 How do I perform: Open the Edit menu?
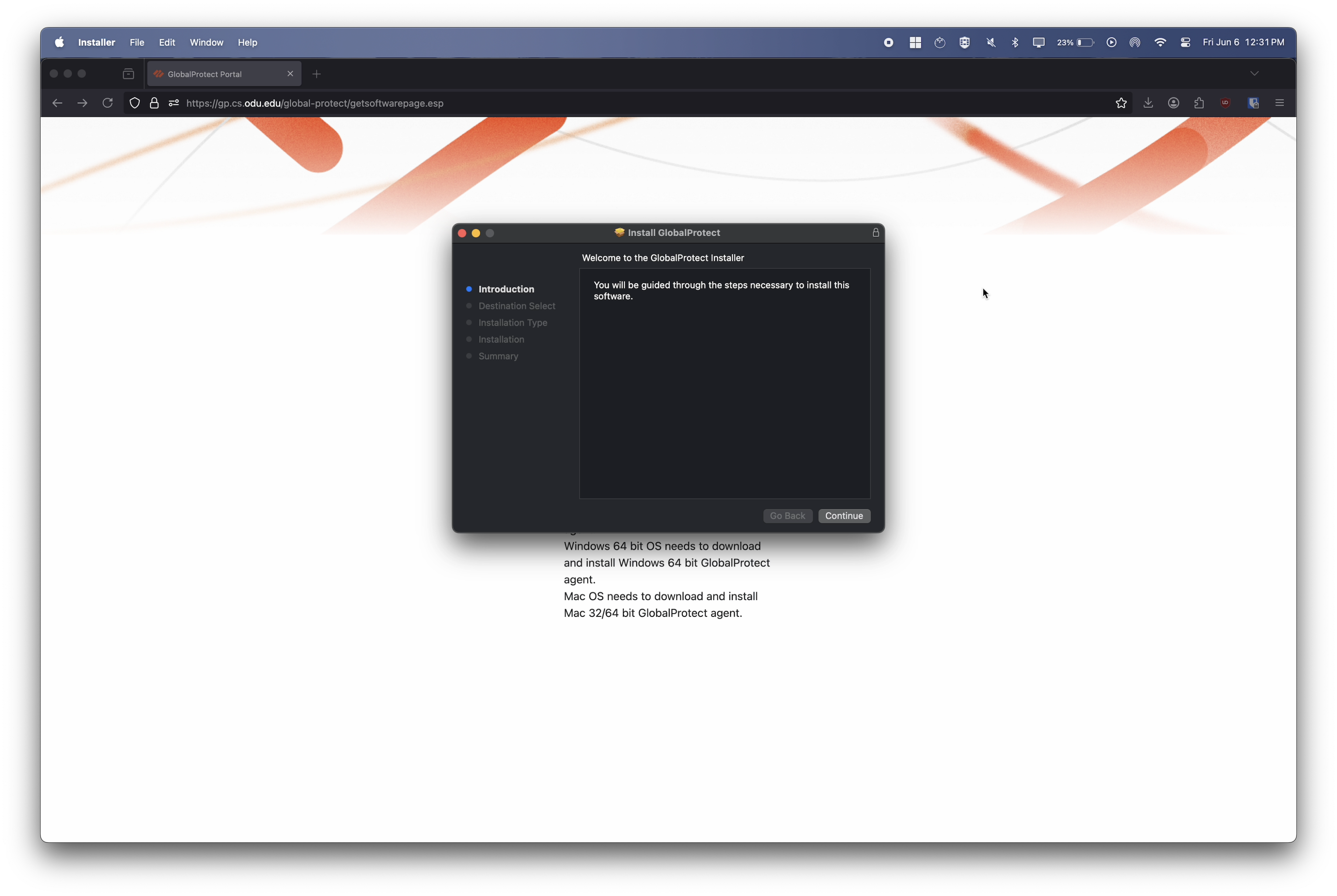pyautogui.click(x=167, y=42)
